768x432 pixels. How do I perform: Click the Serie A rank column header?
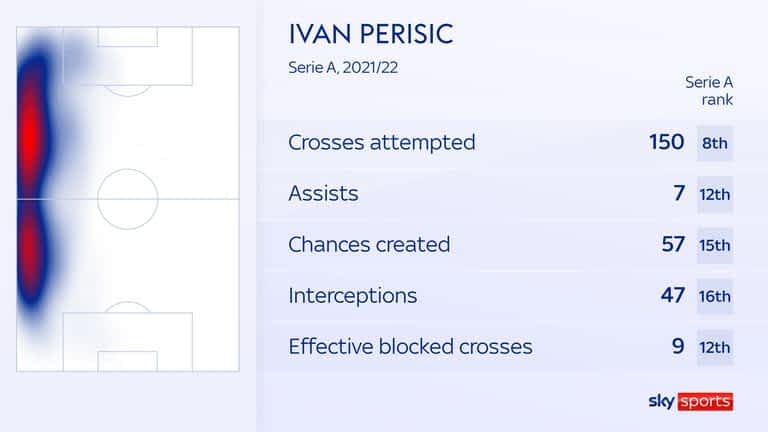pyautogui.click(x=709, y=91)
